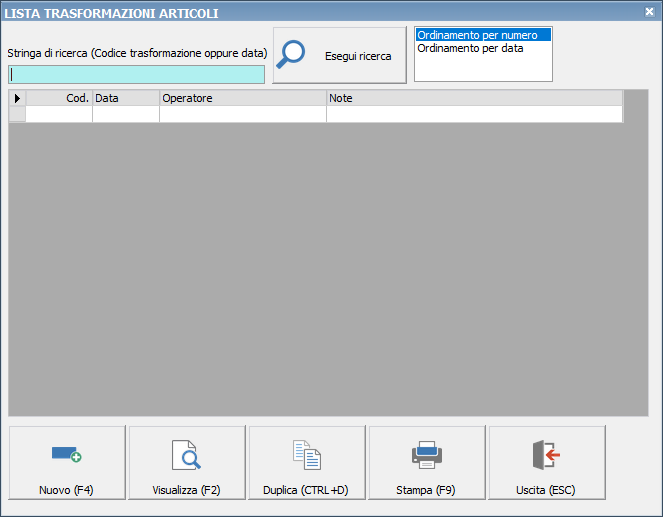This screenshot has height=517, width=663.
Task: Click the empty Cod. cell in first row
Action: click(x=59, y=114)
